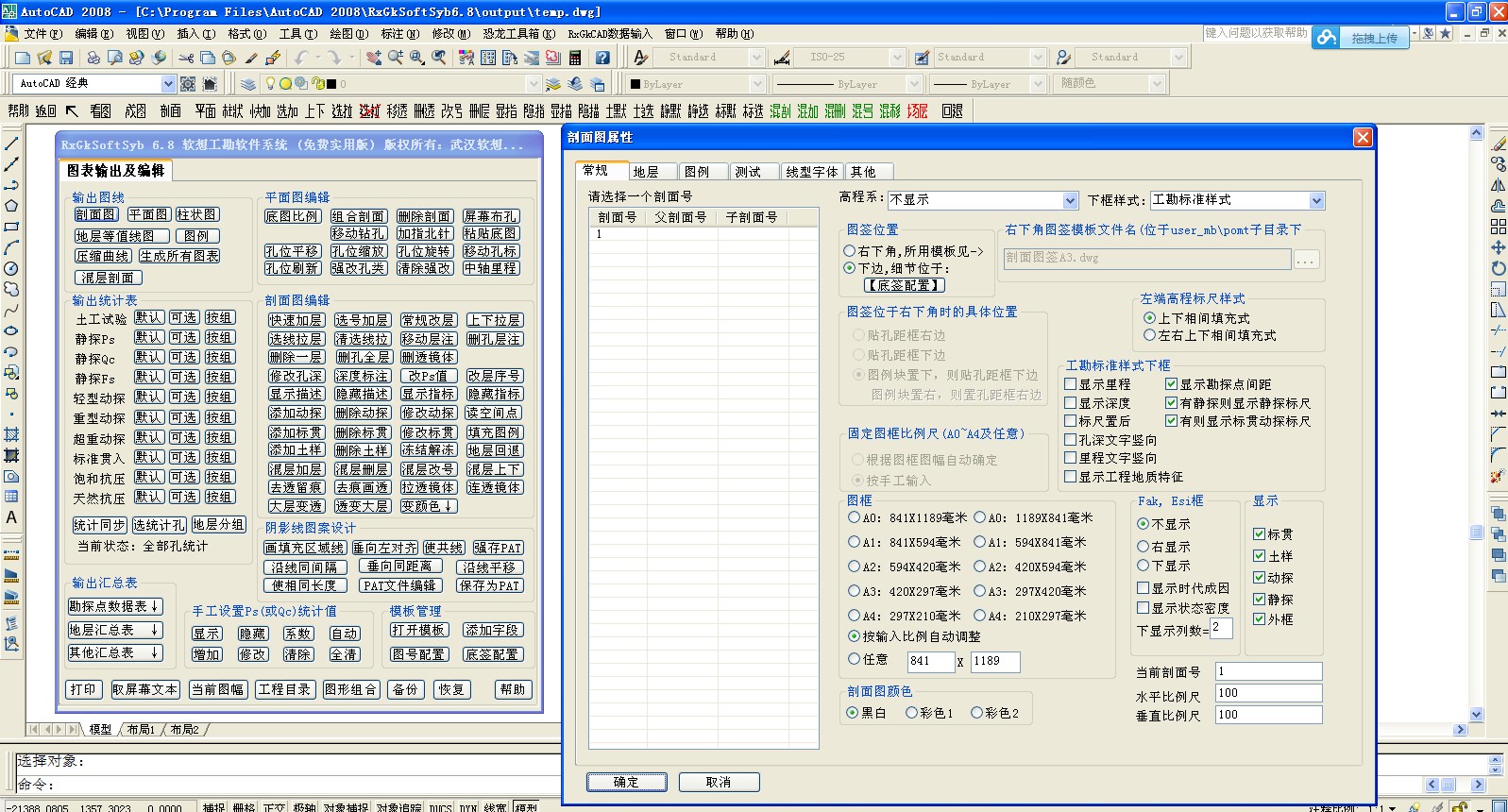Image resolution: width=1508 pixels, height=812 pixels.
Task: Click the 打印 button in the left panel
Action: click(x=83, y=689)
